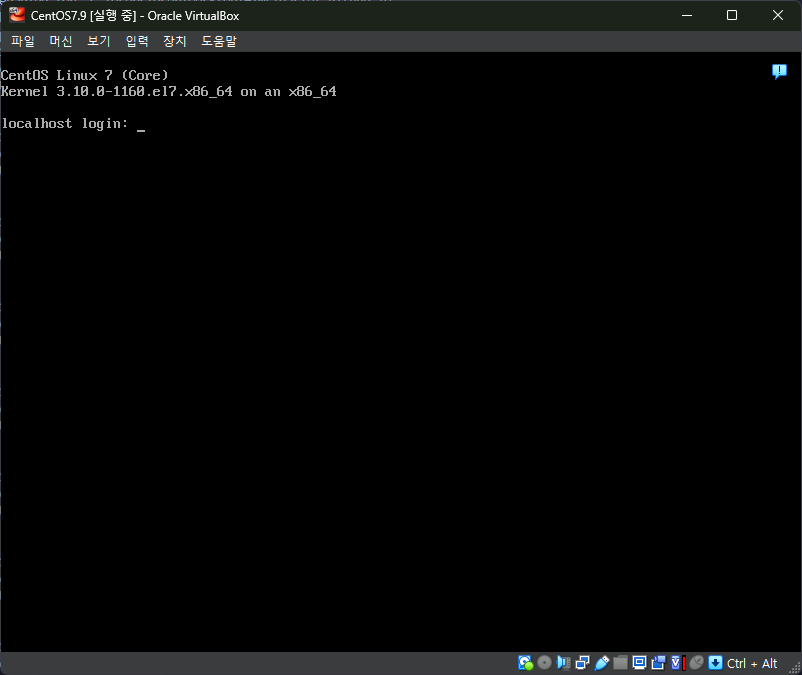The width and height of the screenshot is (802, 675).
Task: Click the Kernel 3.10.0-1160 version line
Action: pos(169,92)
